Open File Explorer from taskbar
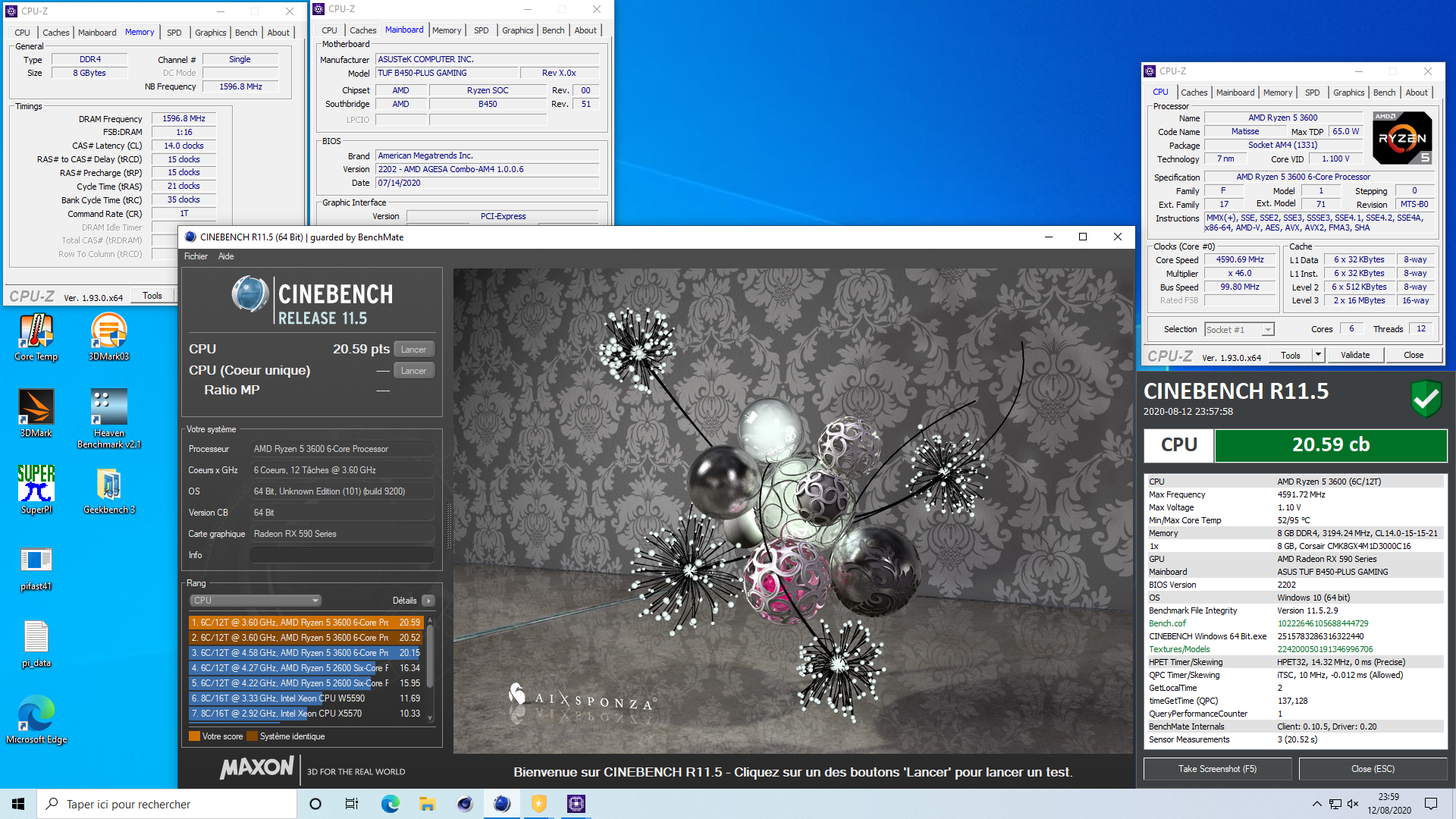Viewport: 1456px width, 819px height. [427, 804]
